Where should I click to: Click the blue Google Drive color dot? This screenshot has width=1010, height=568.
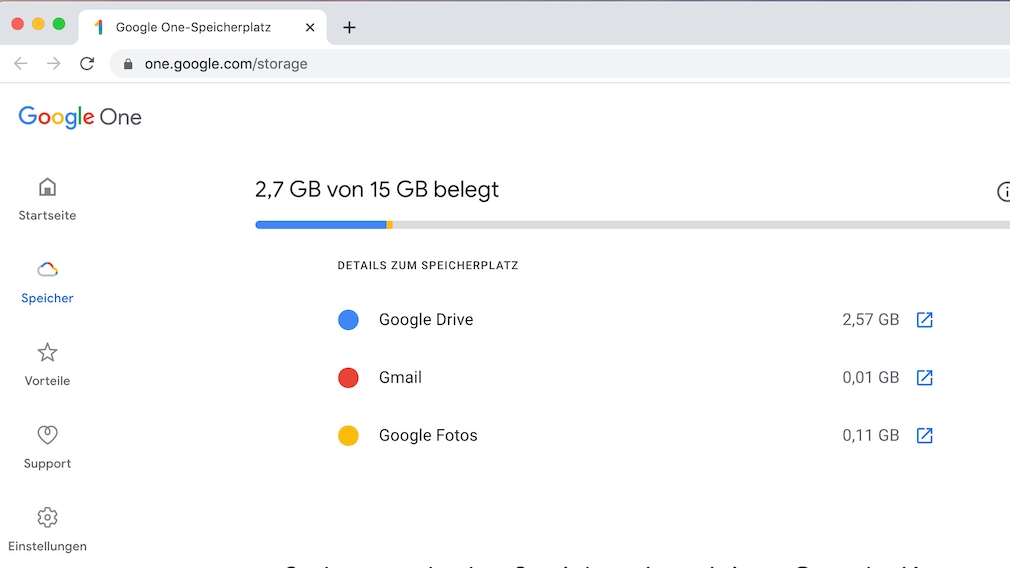click(348, 320)
